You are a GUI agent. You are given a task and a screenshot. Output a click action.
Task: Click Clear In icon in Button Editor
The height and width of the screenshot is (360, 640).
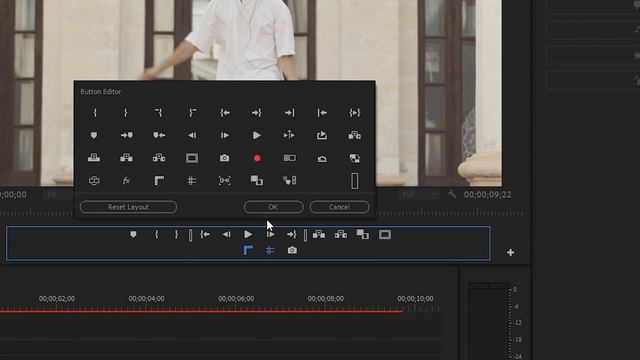159,113
